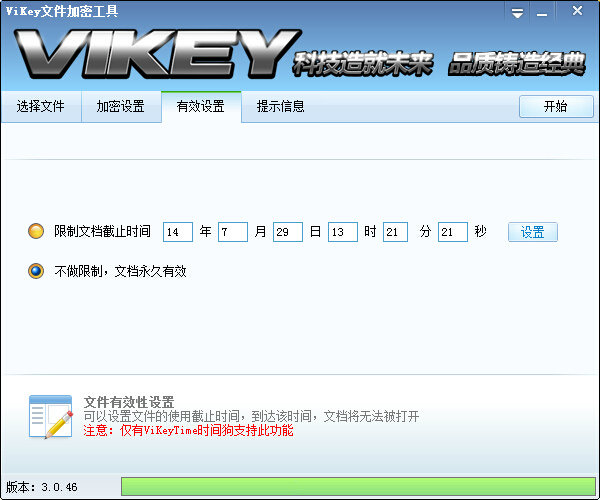Focus the month input field showing 7
Viewport: 600px width, 500px height.
pos(233,232)
